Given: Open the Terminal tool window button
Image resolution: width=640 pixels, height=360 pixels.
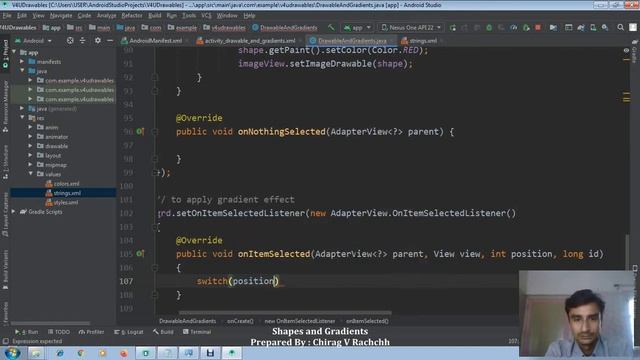Looking at the screenshot, I should coord(197,332).
